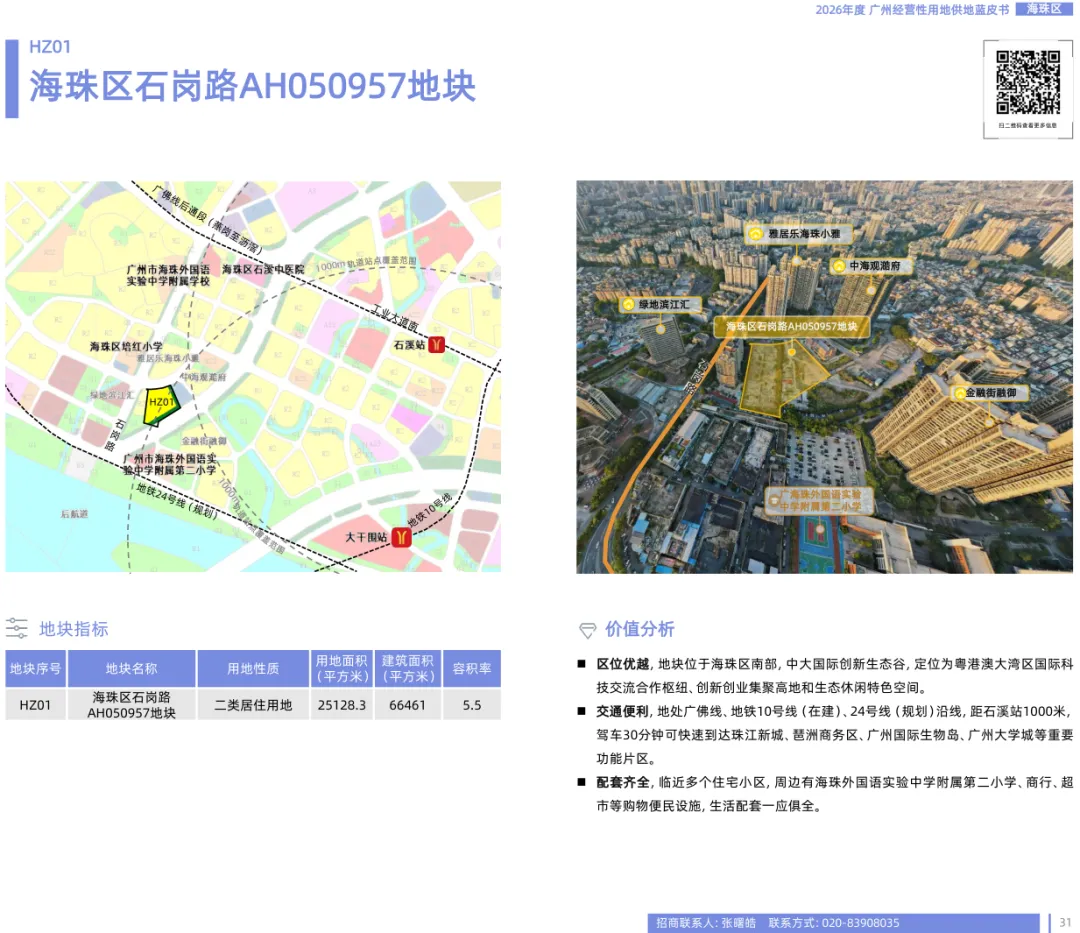This screenshot has height=933, width=1080.
Task: Click the HZ01 code above the title
Action: 50,47
